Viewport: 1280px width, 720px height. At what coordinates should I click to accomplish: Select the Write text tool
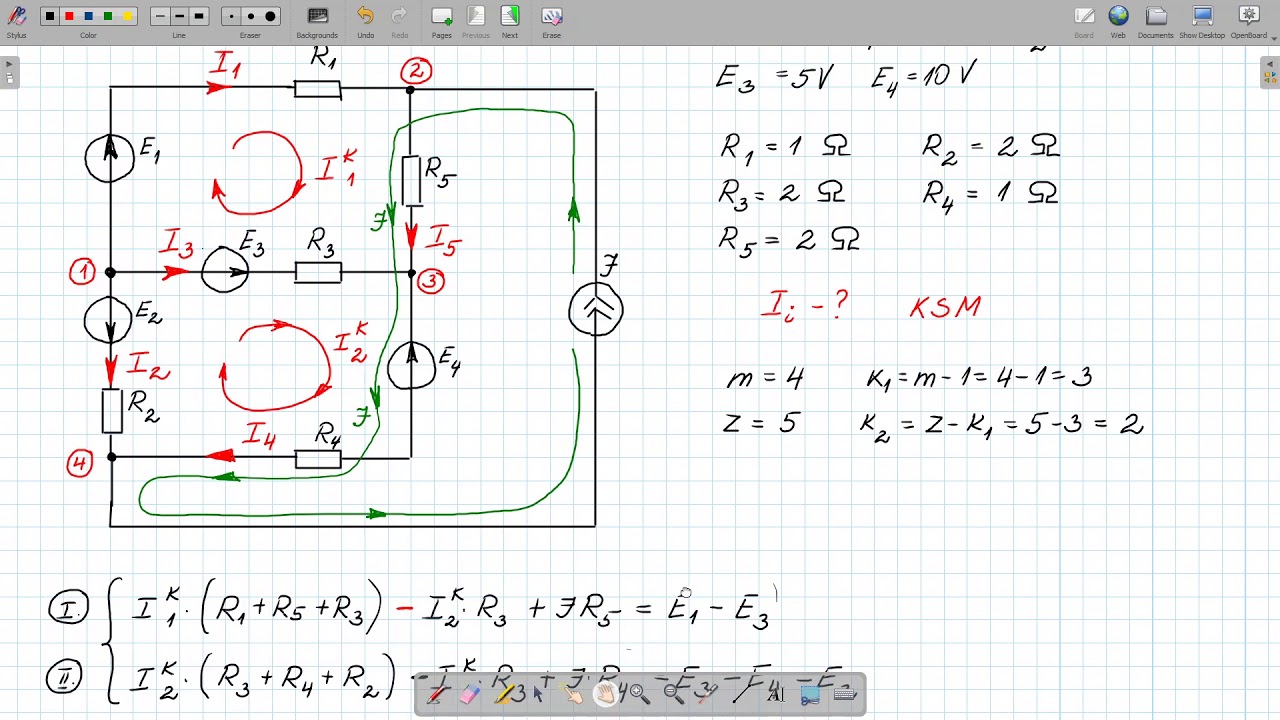776,694
